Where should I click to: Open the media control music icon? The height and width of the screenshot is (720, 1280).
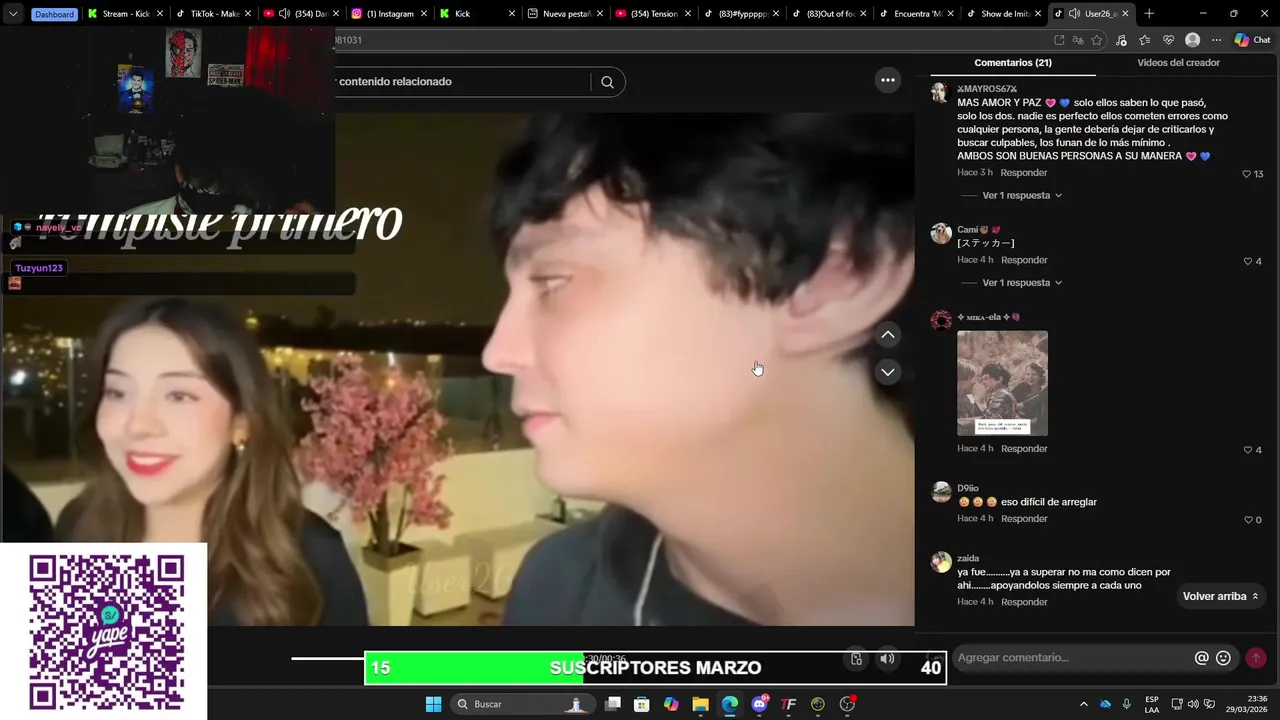click(1121, 40)
